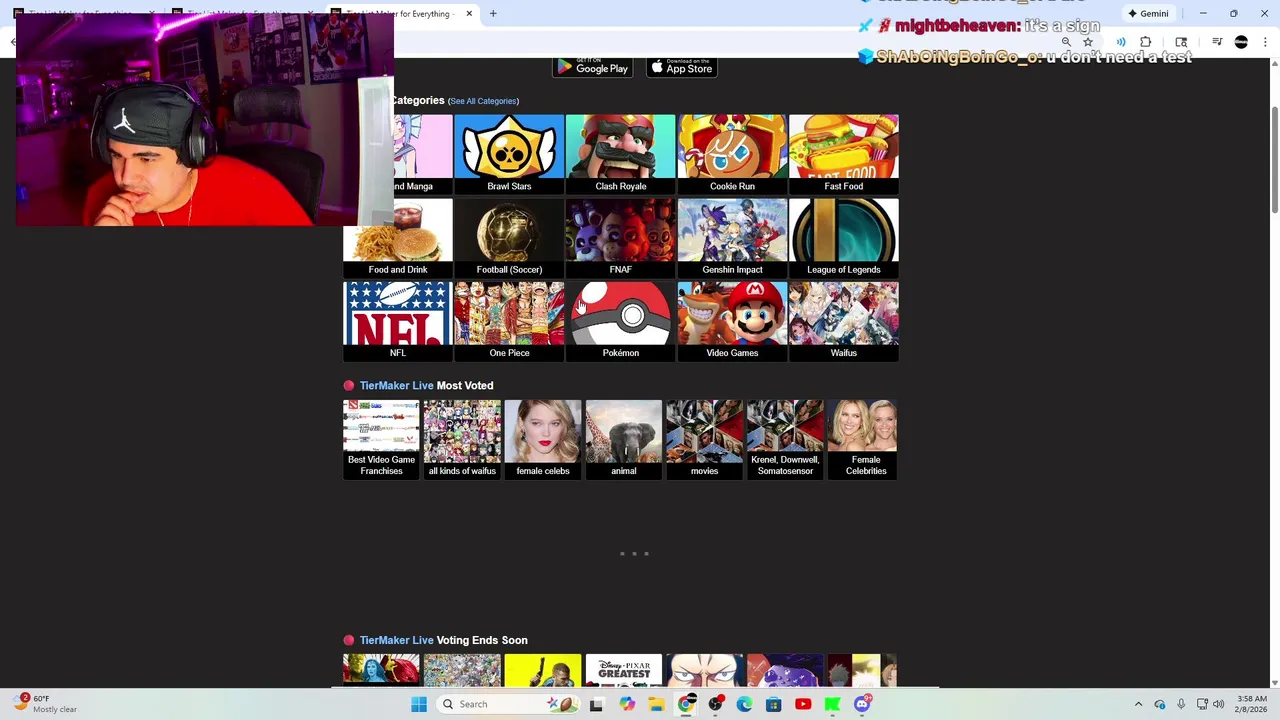The width and height of the screenshot is (1280, 720).
Task: Open Krenel, Downwell, Somatosensor tier list
Action: [x=785, y=440]
